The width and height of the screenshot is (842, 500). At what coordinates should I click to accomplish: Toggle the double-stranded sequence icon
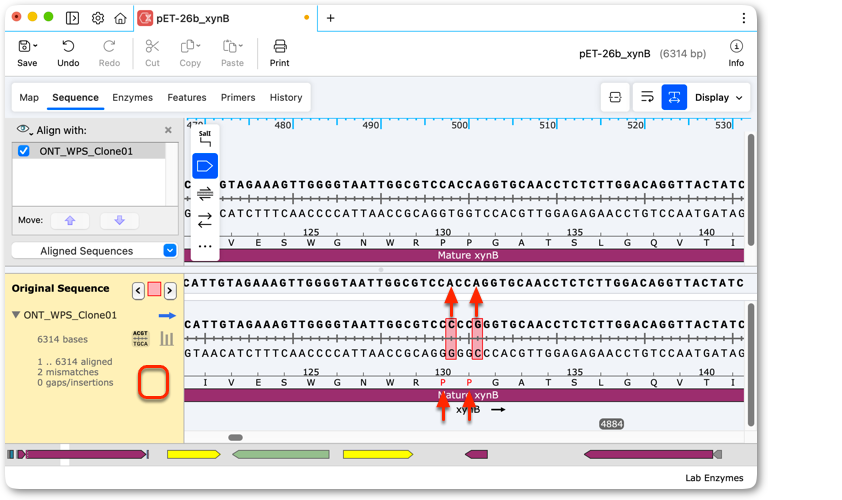(x=205, y=193)
